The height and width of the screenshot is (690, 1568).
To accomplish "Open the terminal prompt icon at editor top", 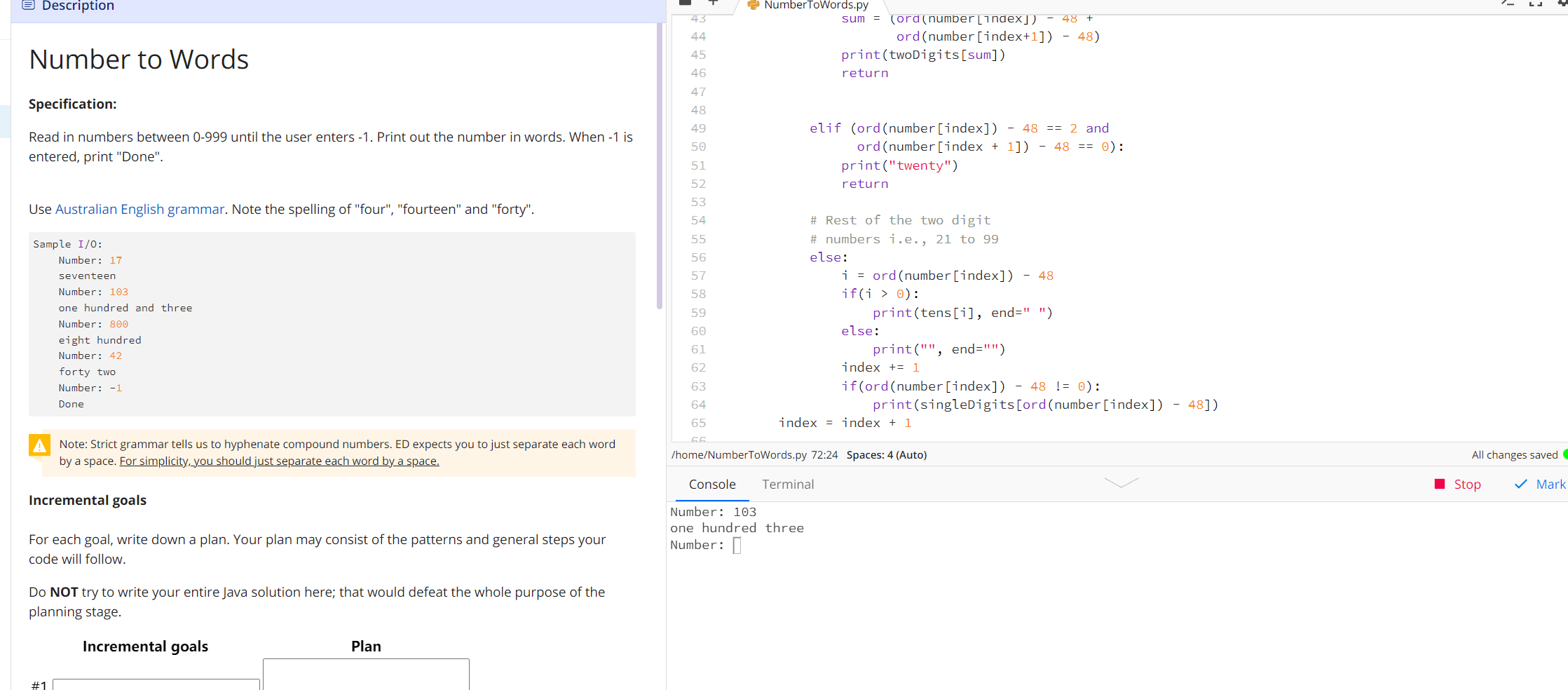I will (x=1508, y=3).
